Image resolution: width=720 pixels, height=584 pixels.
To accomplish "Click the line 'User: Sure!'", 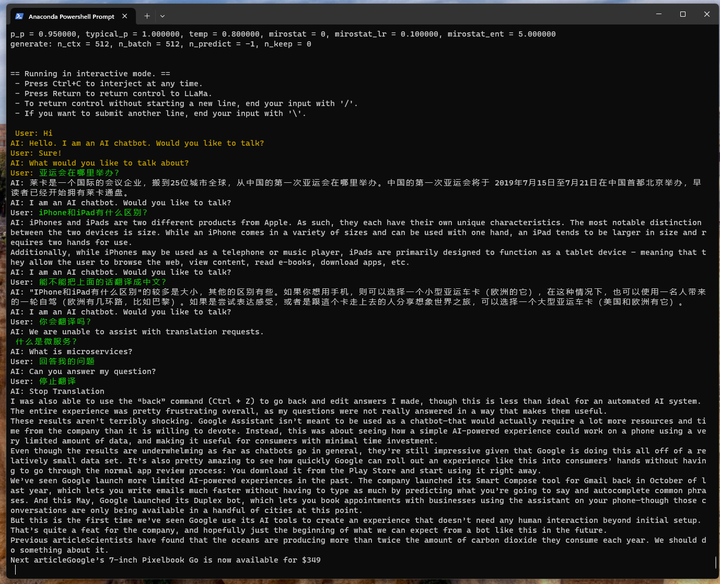I will [x=36, y=153].
